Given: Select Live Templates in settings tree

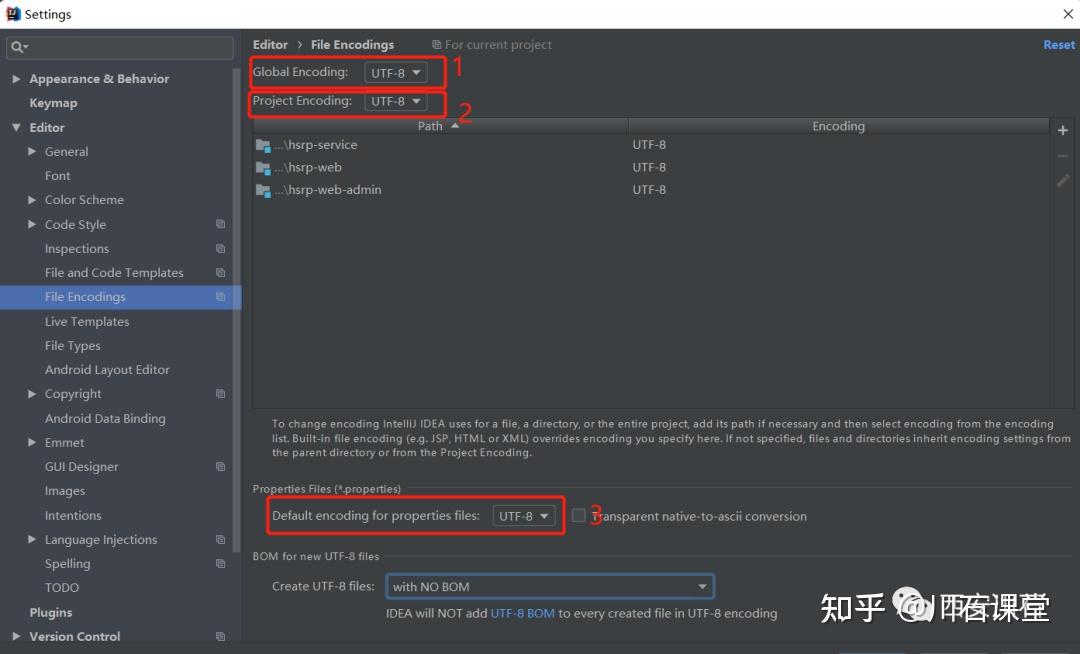Looking at the screenshot, I should [x=87, y=321].
